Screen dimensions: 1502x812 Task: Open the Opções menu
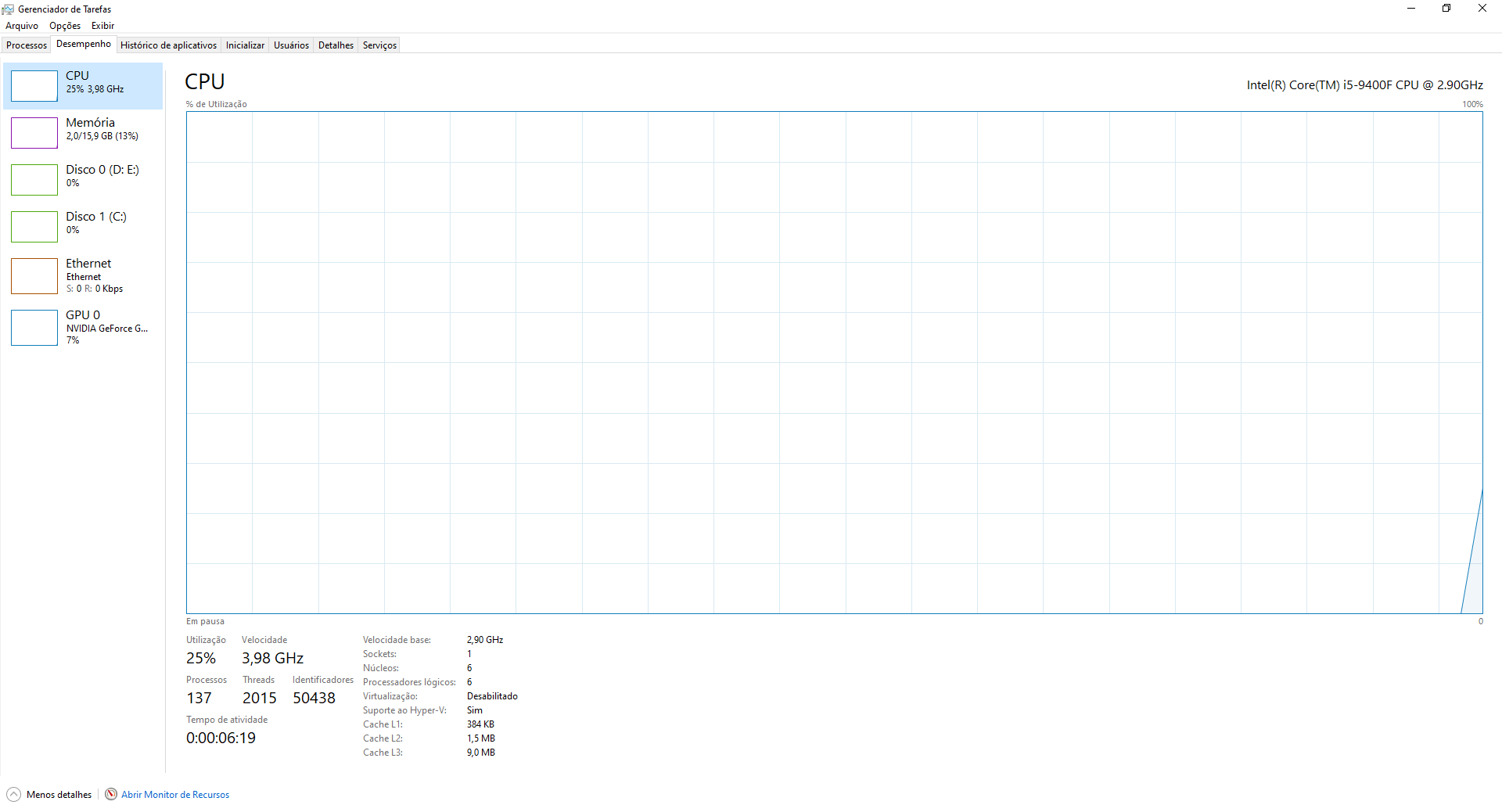[x=65, y=26]
